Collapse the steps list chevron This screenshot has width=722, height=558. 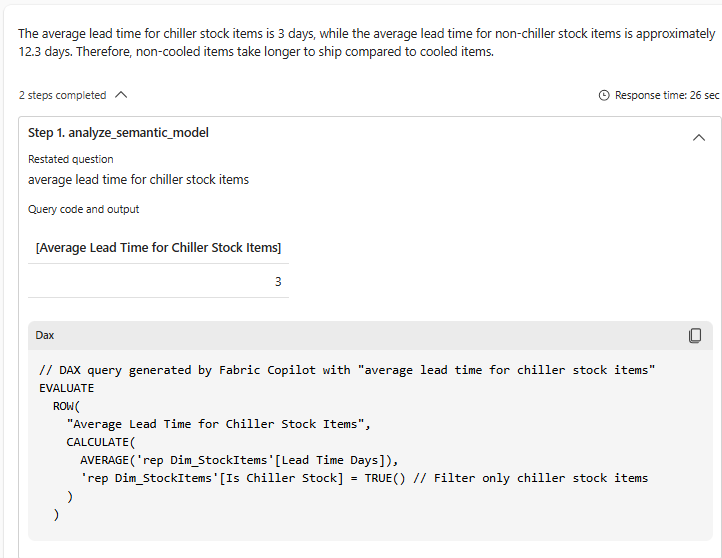[x=121, y=95]
